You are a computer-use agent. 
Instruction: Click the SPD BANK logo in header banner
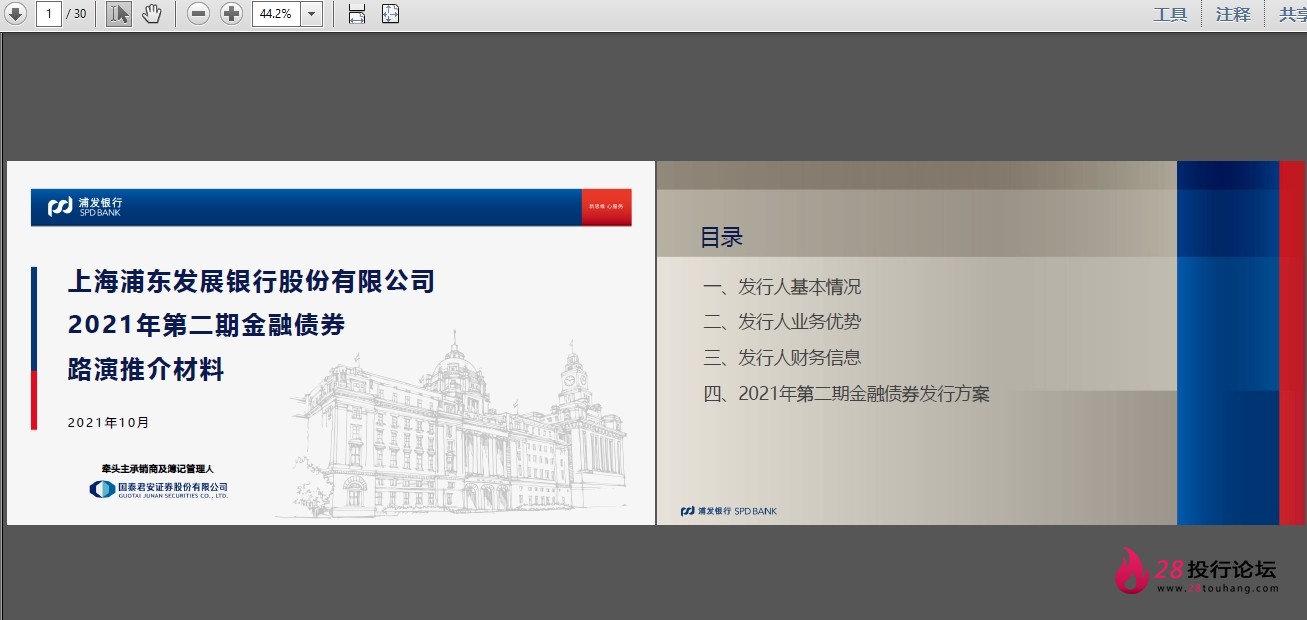[85, 207]
